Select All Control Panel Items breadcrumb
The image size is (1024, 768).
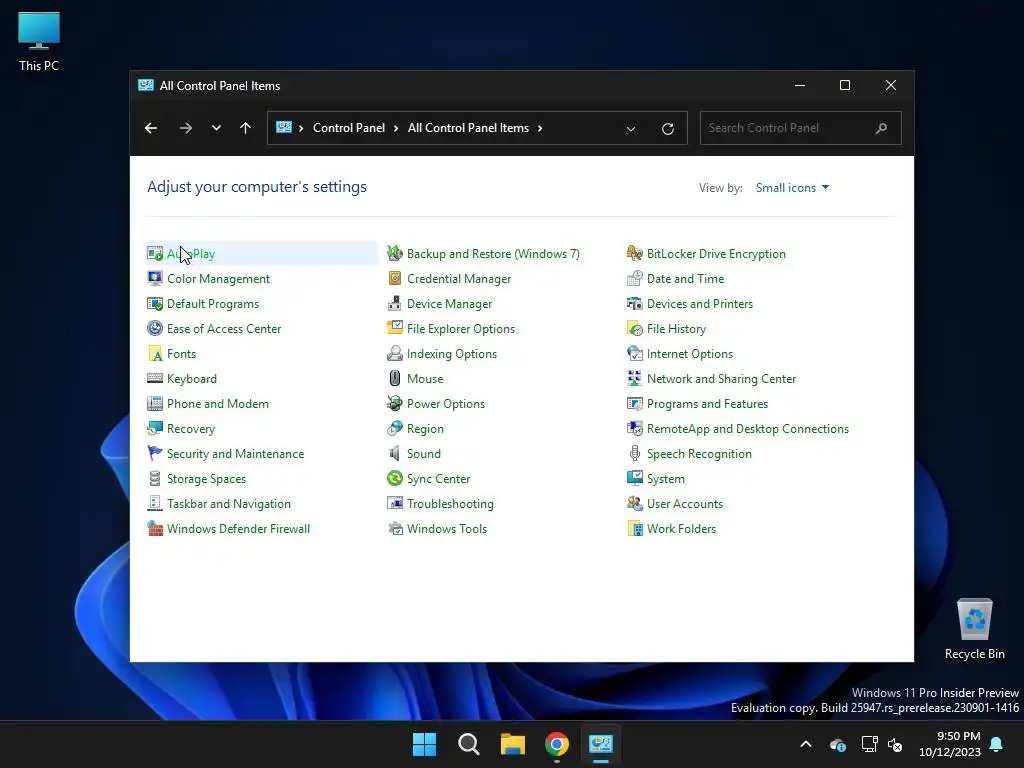pyautogui.click(x=468, y=128)
